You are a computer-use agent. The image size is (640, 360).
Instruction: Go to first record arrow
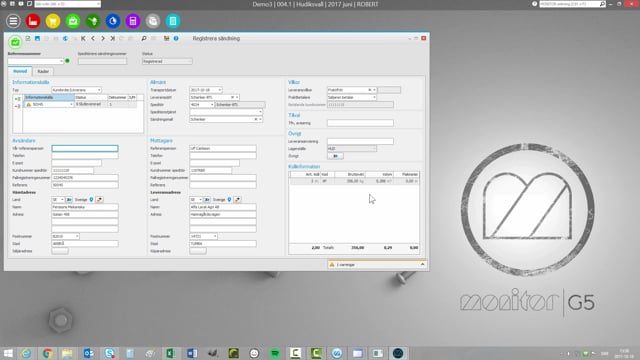83,38
